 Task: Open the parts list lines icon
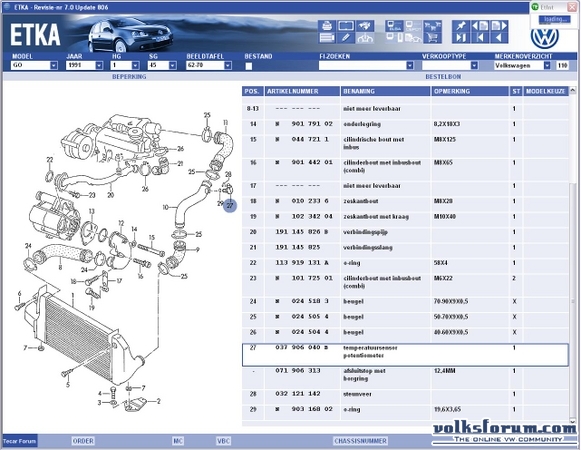point(327,38)
